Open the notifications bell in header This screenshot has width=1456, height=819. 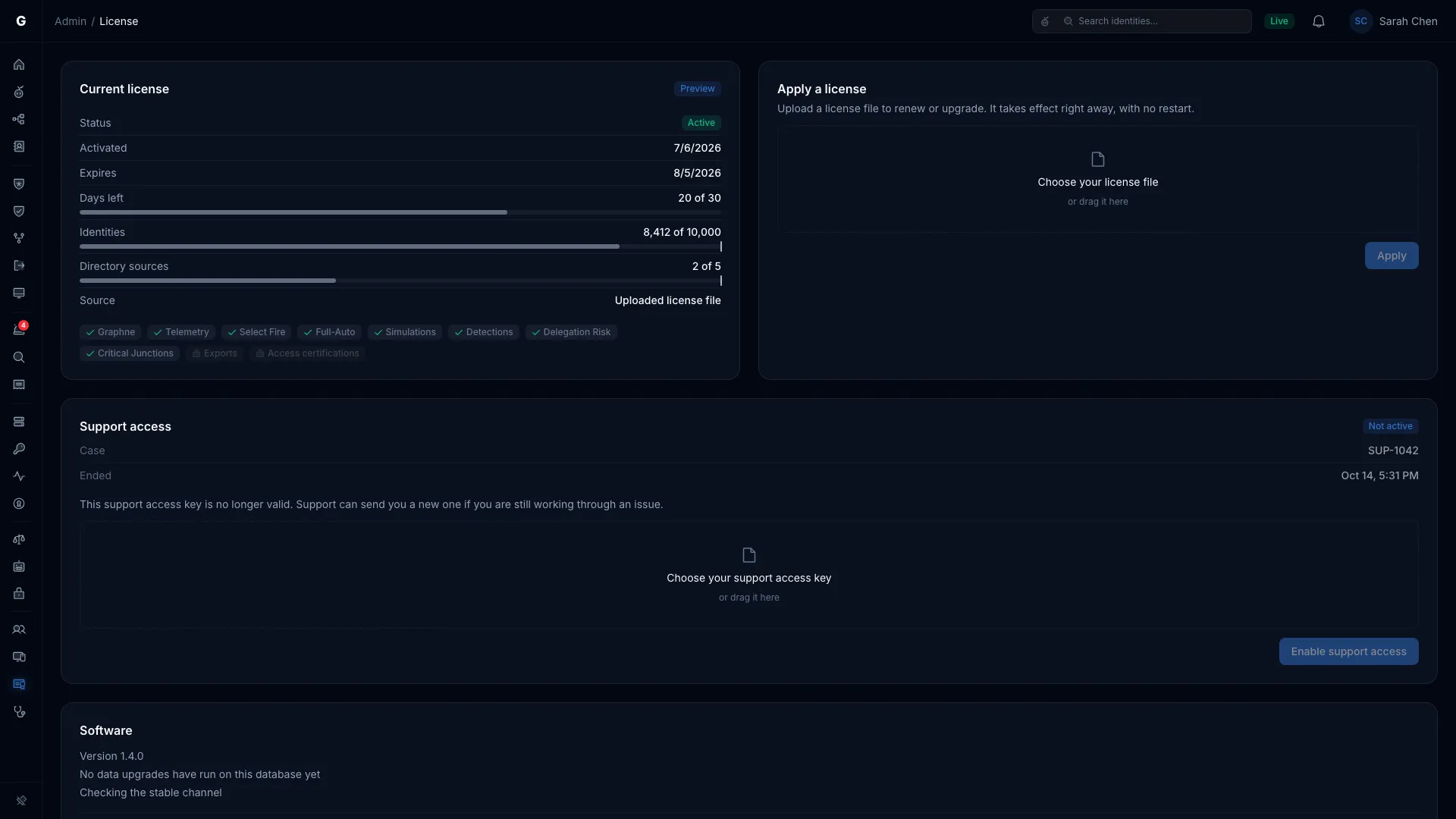point(1319,21)
